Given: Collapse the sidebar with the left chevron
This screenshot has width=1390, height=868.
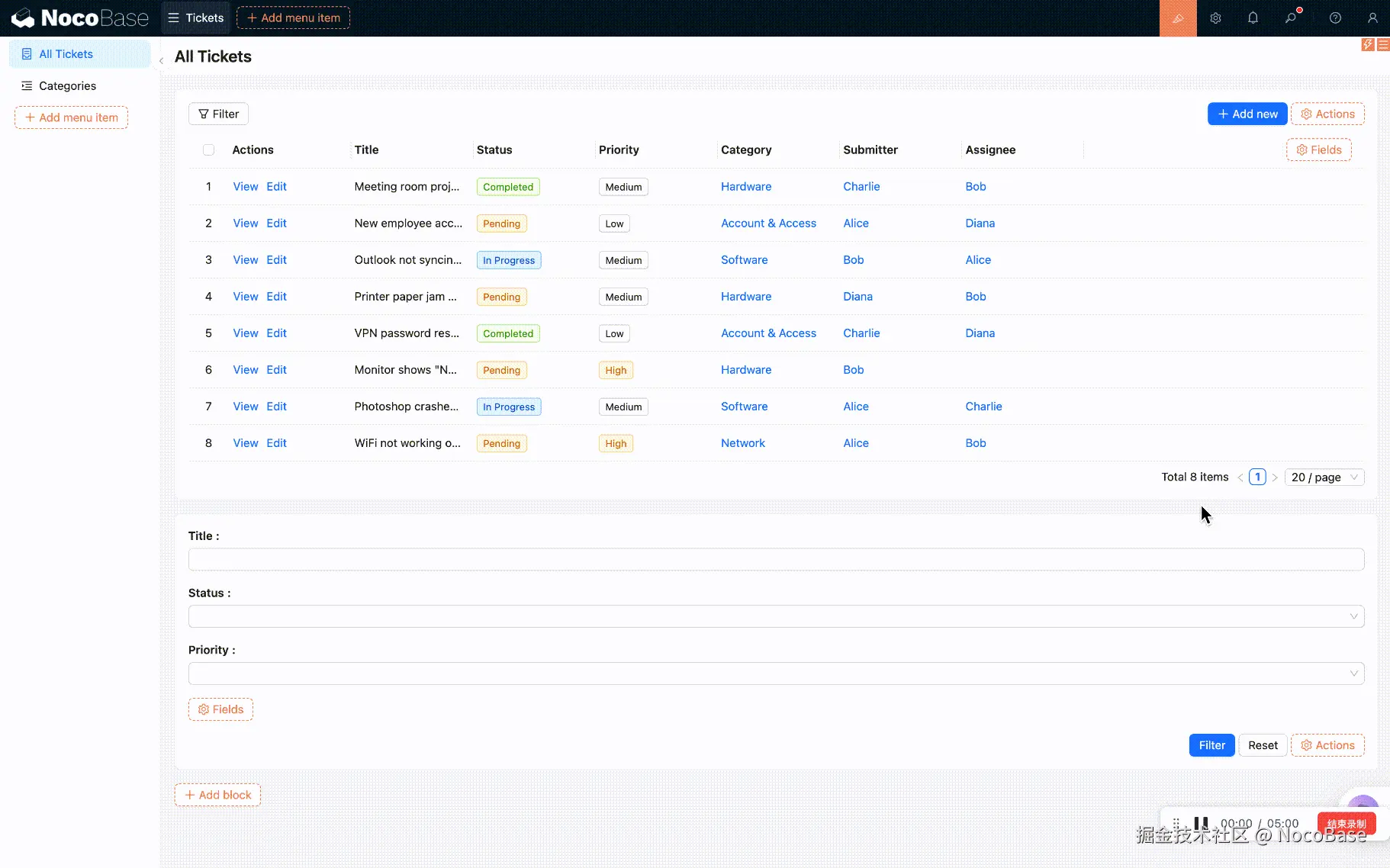Looking at the screenshot, I should point(161,61).
